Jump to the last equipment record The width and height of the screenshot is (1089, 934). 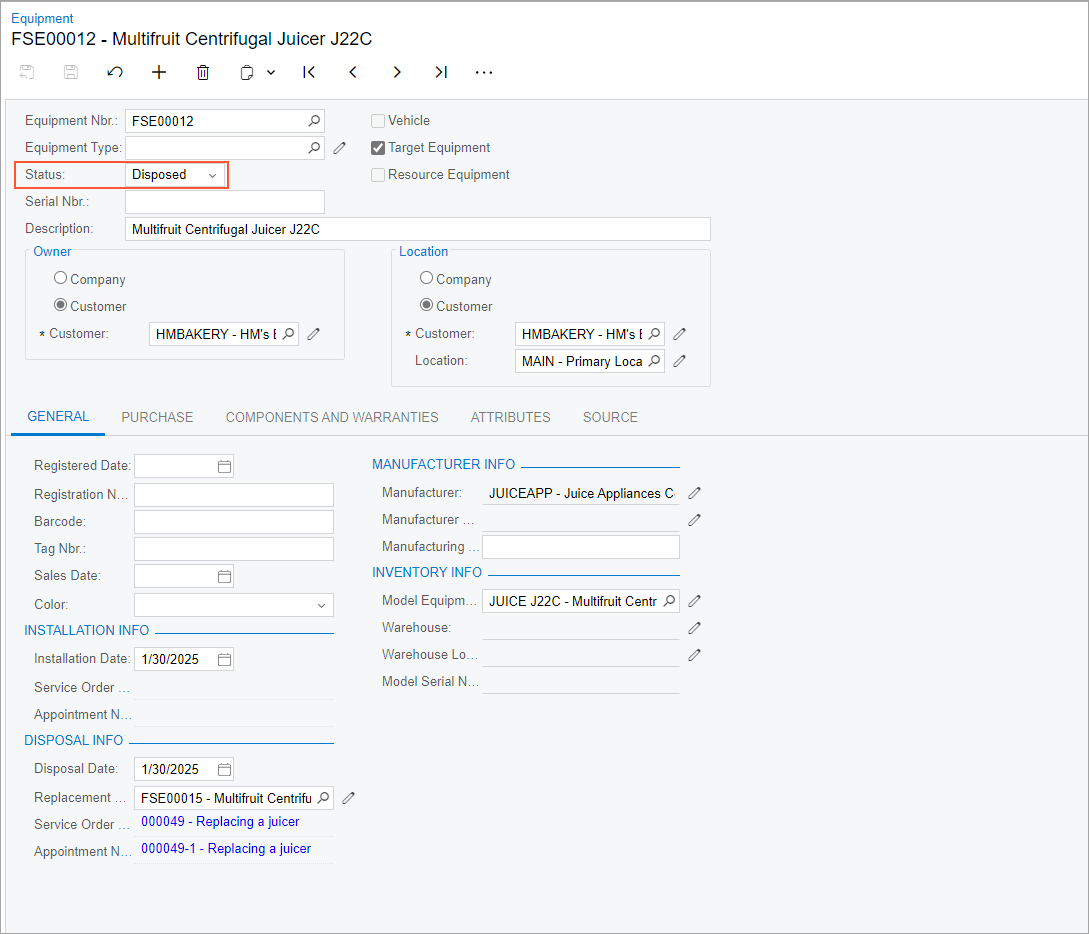coord(441,72)
